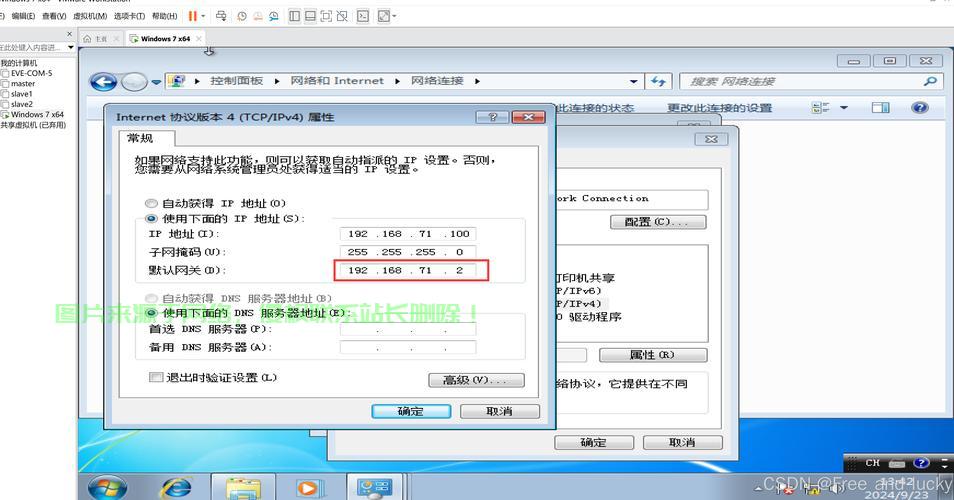Select EVE-COM-S in the library
Viewport: 954px width, 500px height.
[27, 73]
